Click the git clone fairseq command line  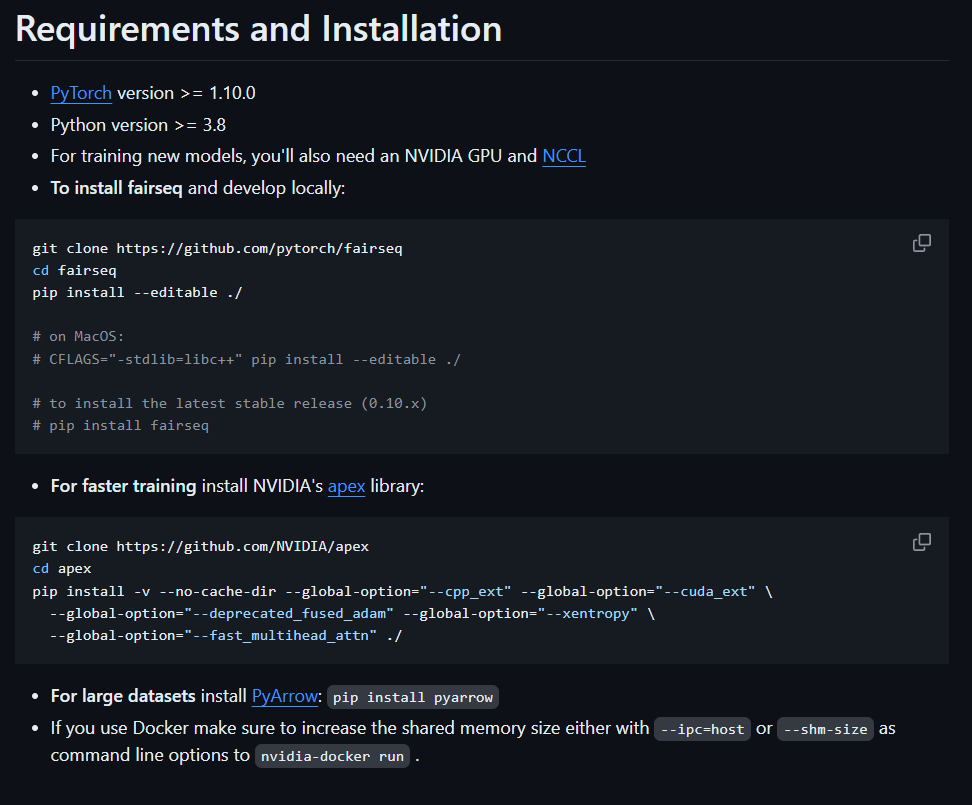tap(218, 249)
